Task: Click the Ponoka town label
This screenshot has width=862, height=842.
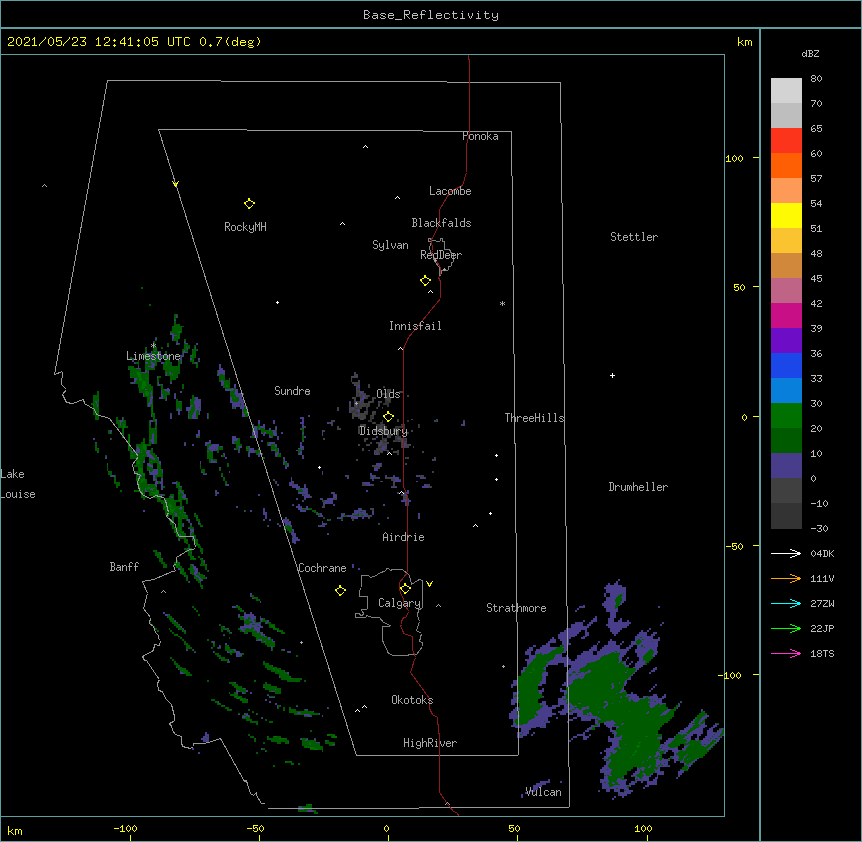Action: [480, 136]
